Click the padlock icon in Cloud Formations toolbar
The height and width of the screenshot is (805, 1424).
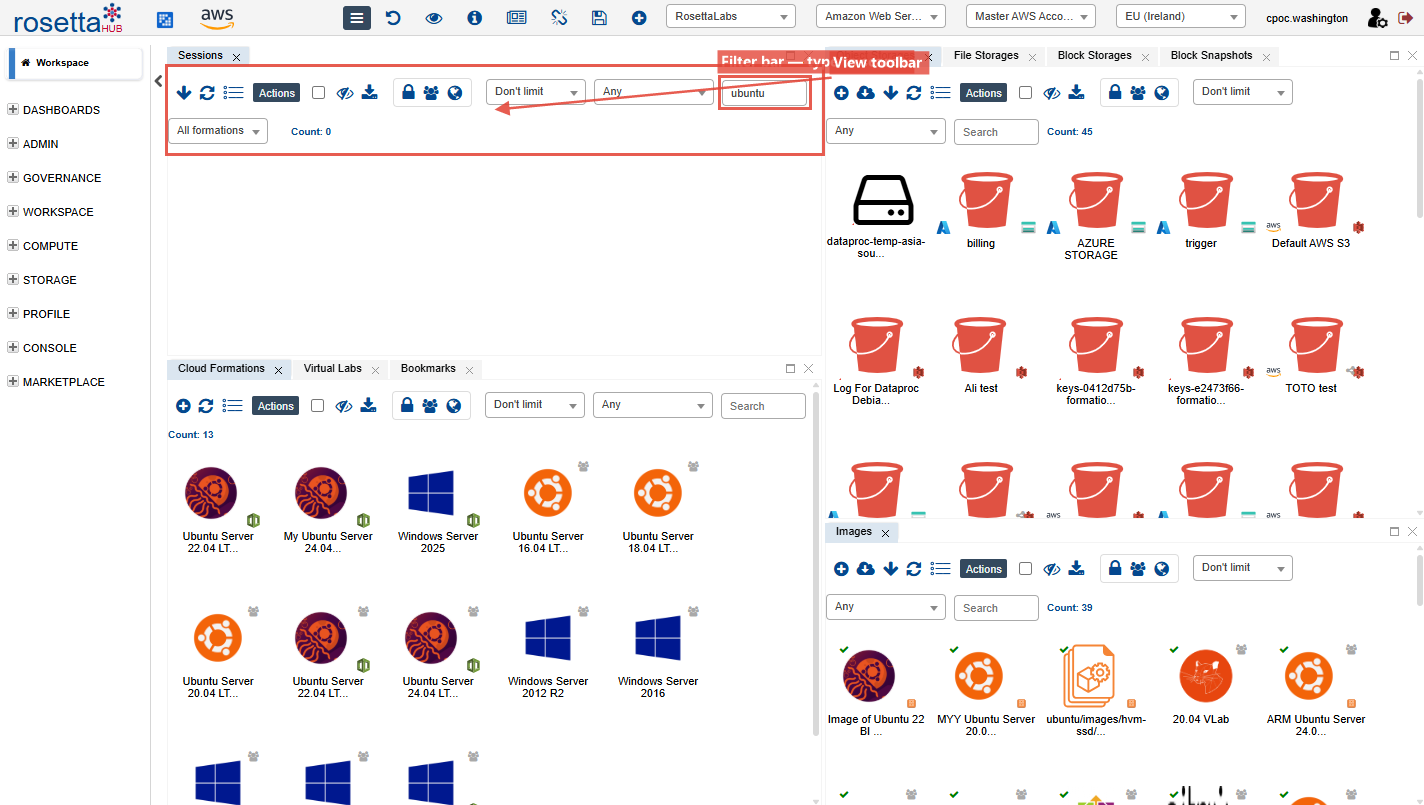(407, 406)
